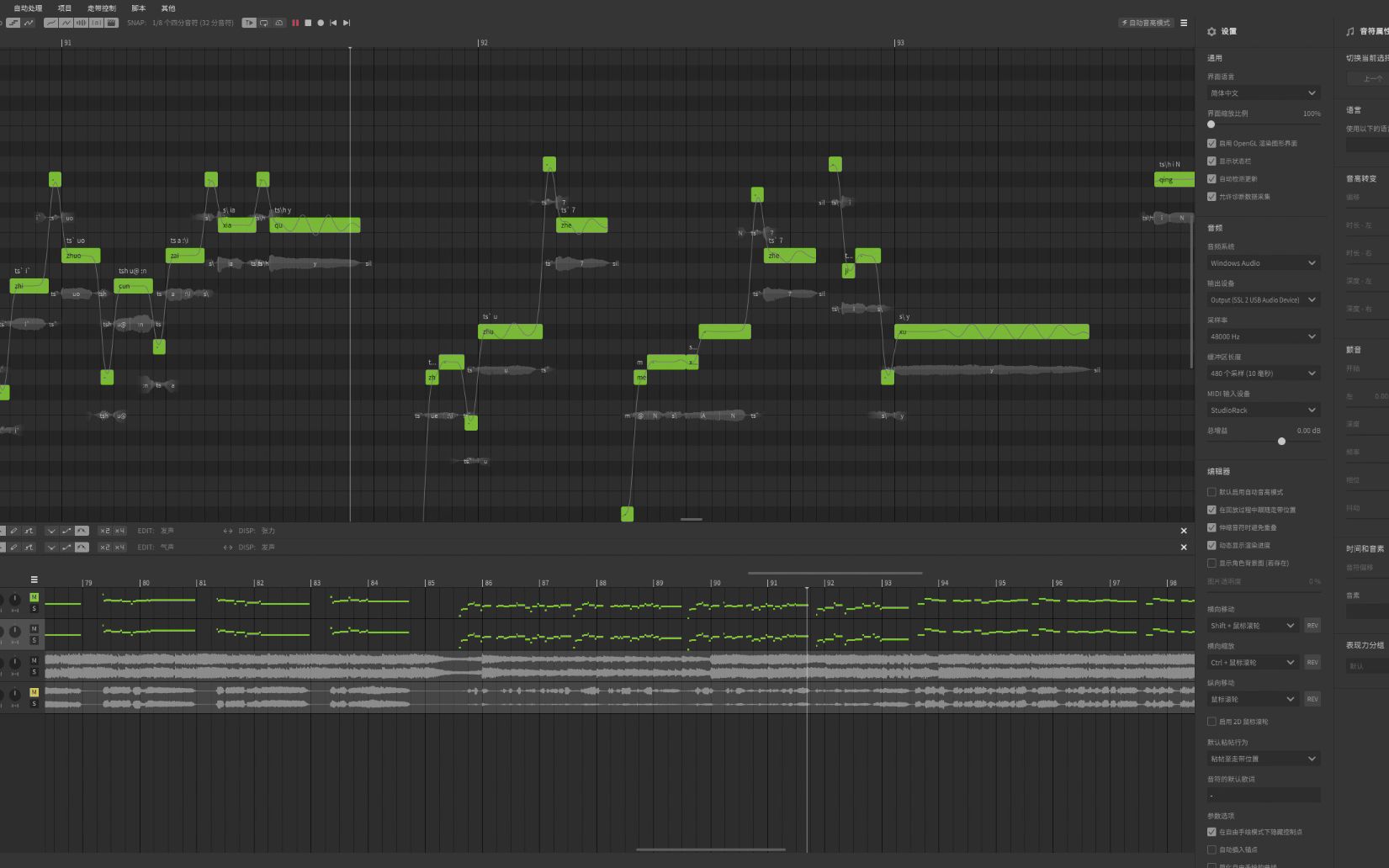Select pencil tool in the 张力 parameter panel
The width and height of the screenshot is (1389, 868).
click(x=13, y=531)
